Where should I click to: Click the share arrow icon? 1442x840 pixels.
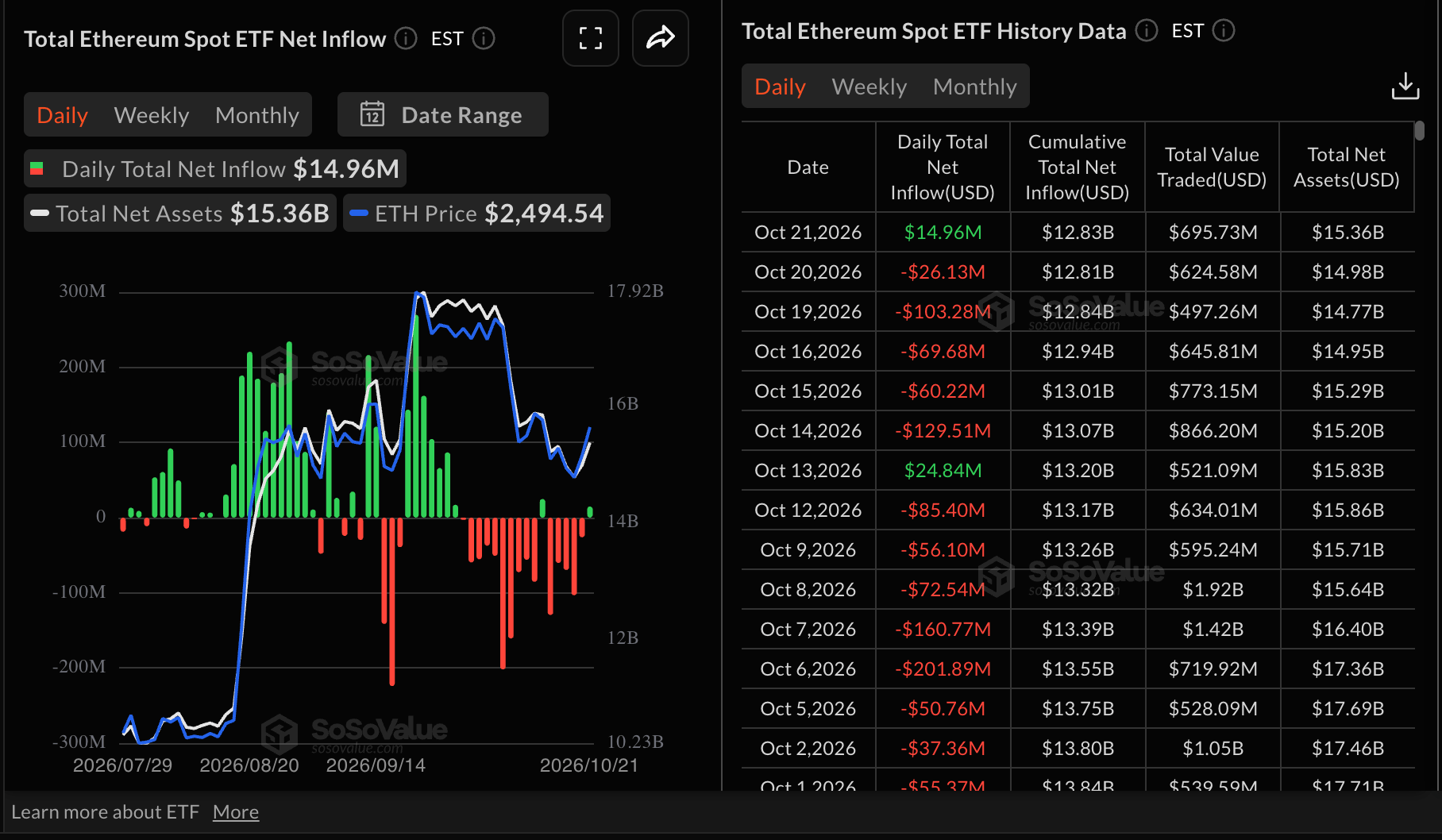click(x=660, y=38)
